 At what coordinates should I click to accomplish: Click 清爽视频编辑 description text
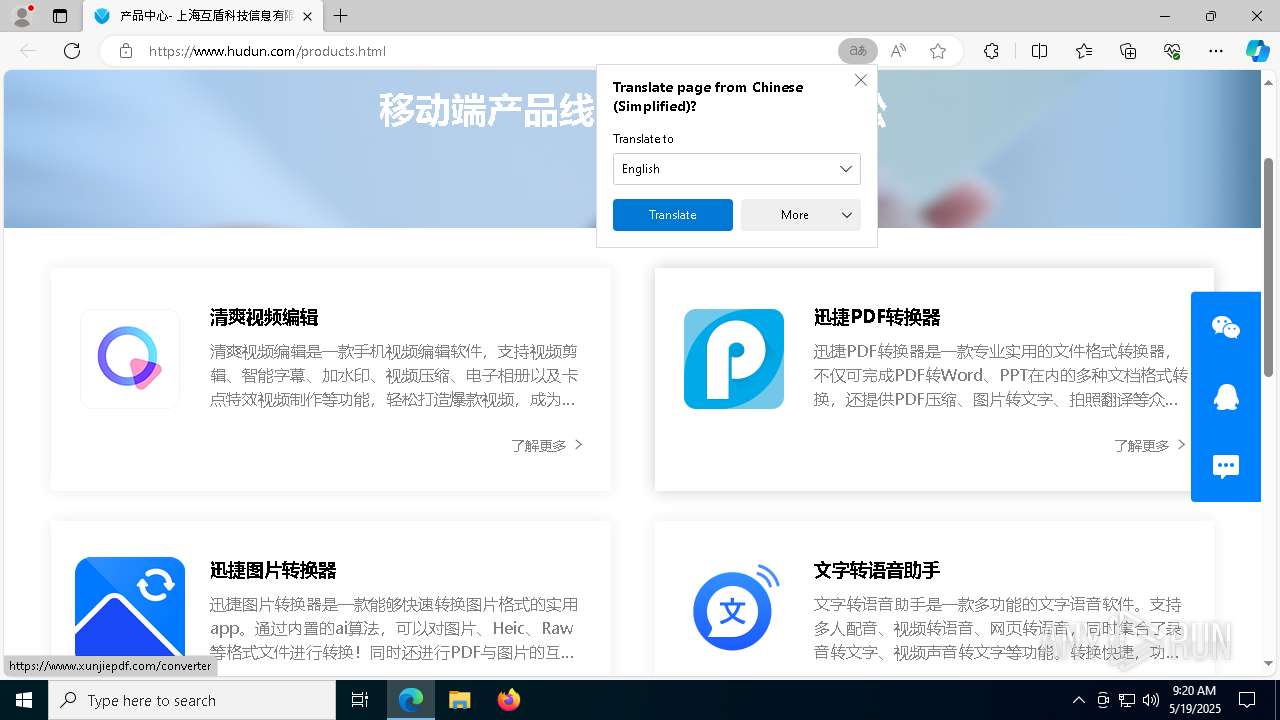394,376
